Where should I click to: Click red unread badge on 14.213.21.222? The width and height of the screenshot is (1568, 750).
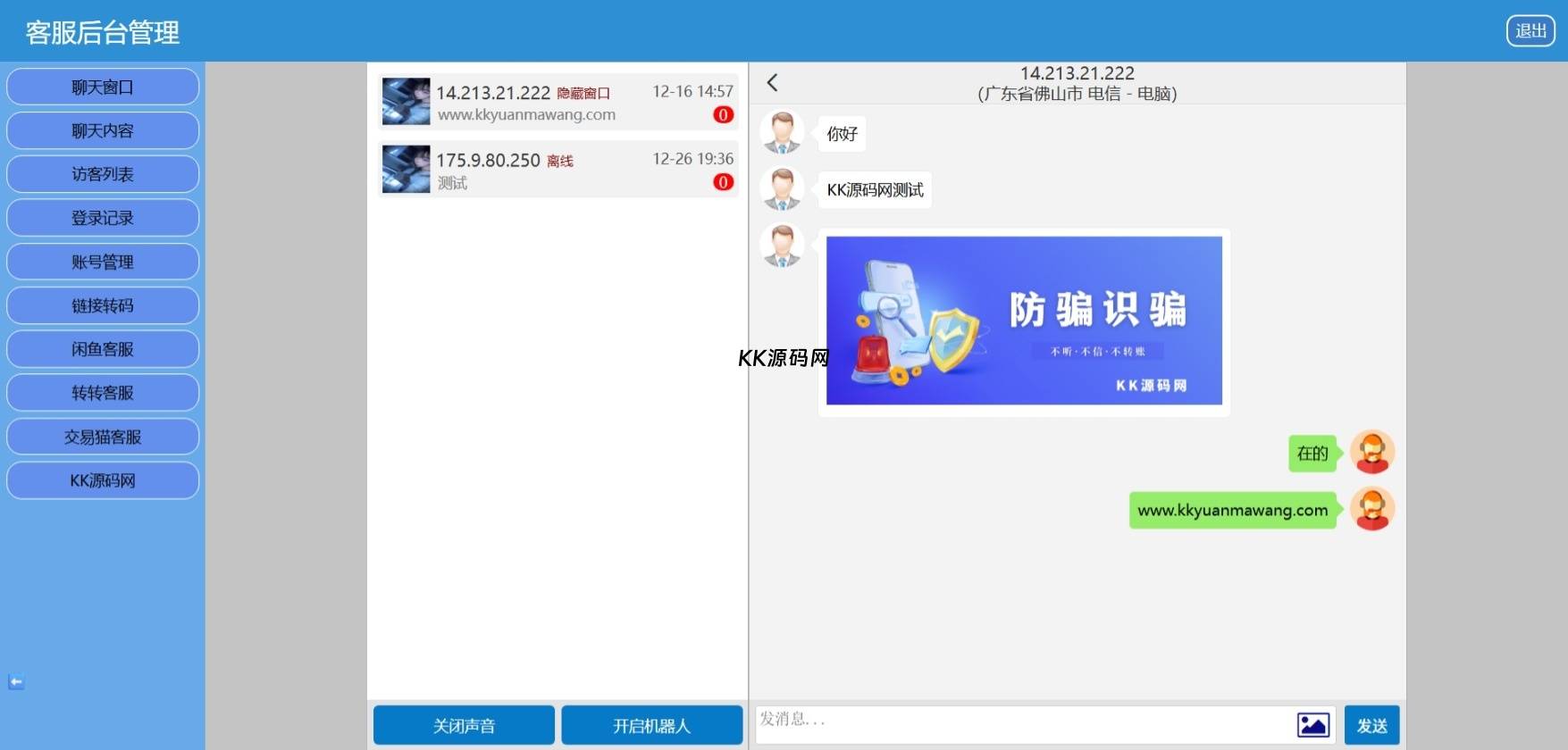pyautogui.click(x=723, y=115)
